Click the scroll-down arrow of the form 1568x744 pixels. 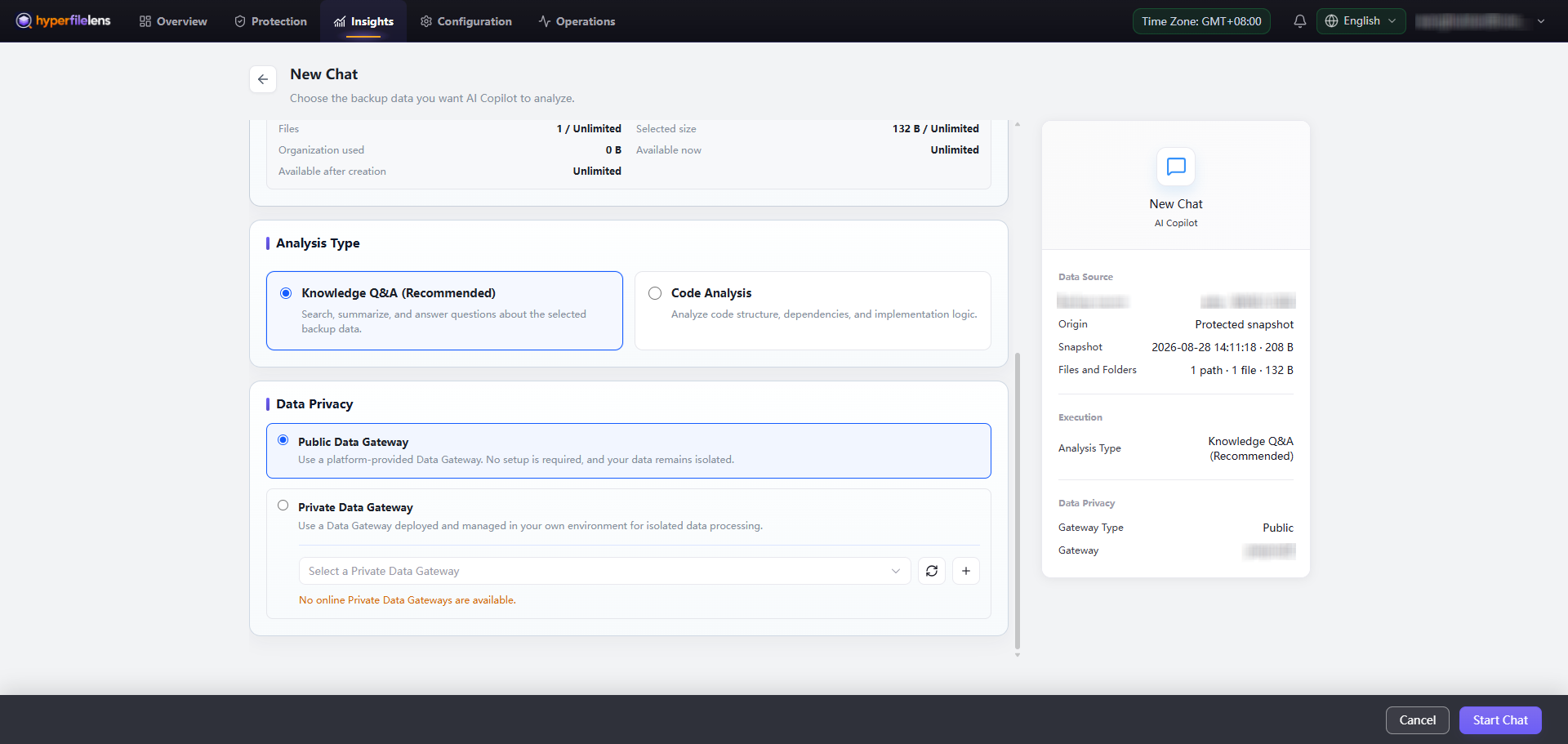tap(1018, 655)
